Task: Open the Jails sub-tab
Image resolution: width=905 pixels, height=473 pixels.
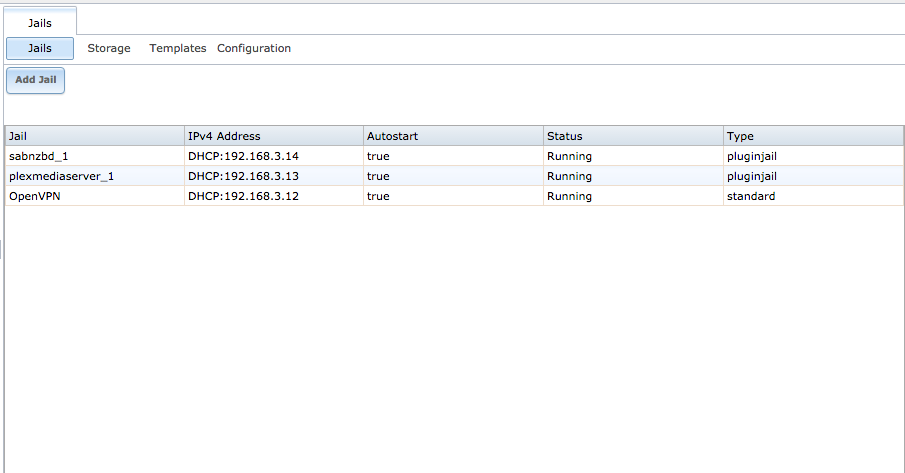Action: click(x=40, y=48)
